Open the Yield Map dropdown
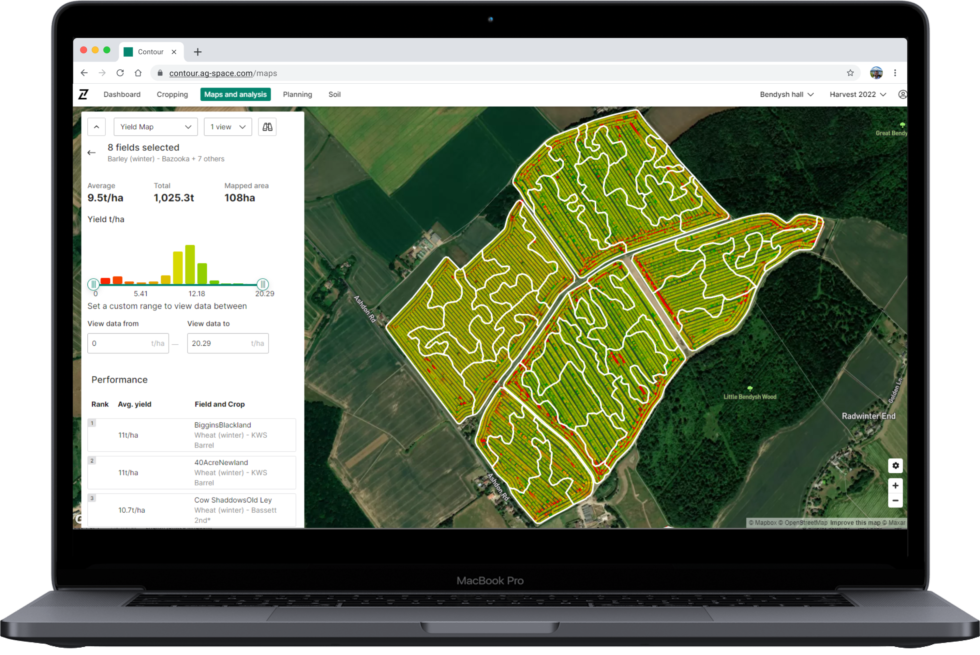The width and height of the screenshot is (980, 655). (154, 126)
